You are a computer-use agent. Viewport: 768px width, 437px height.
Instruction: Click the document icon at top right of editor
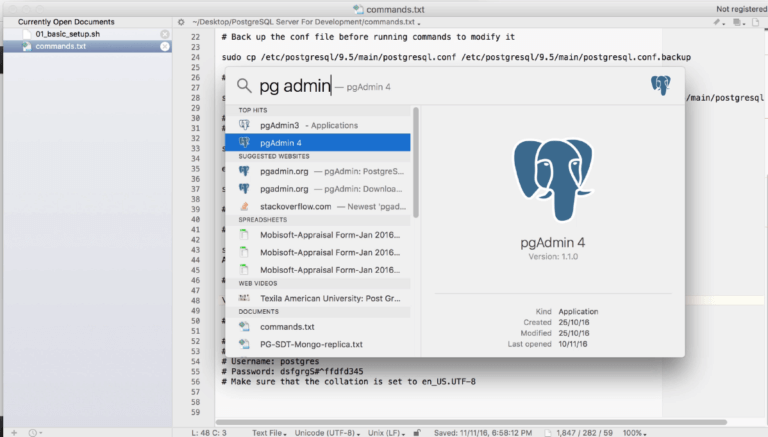[755, 22]
